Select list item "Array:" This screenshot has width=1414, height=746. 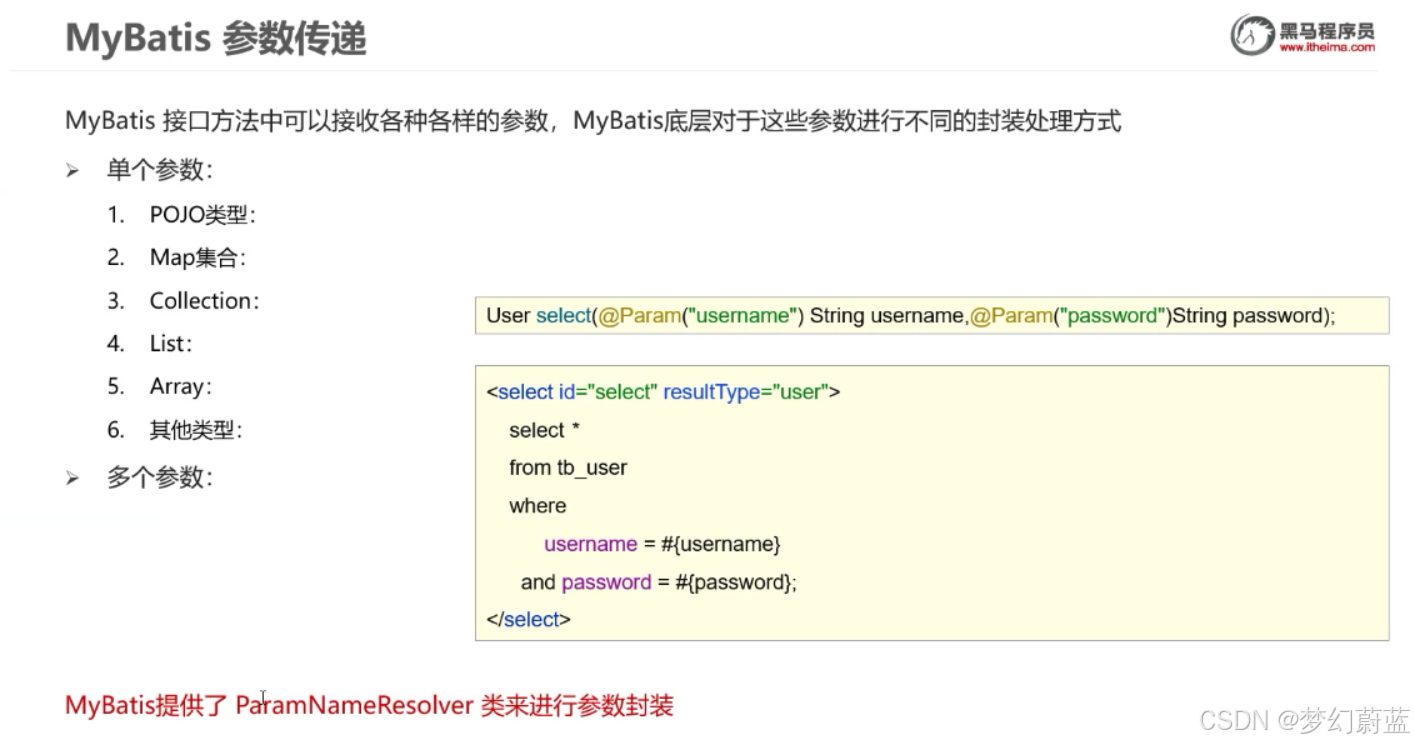[x=181, y=386]
